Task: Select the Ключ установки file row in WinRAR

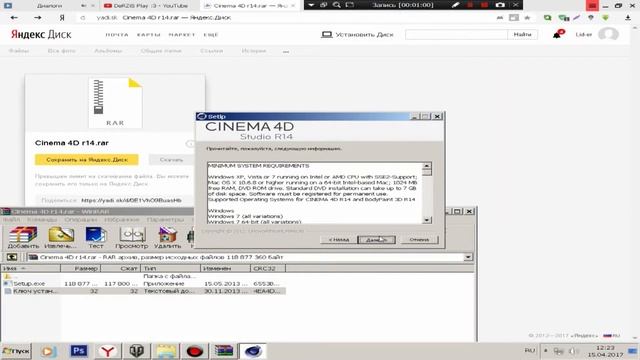Action: click(x=143, y=291)
